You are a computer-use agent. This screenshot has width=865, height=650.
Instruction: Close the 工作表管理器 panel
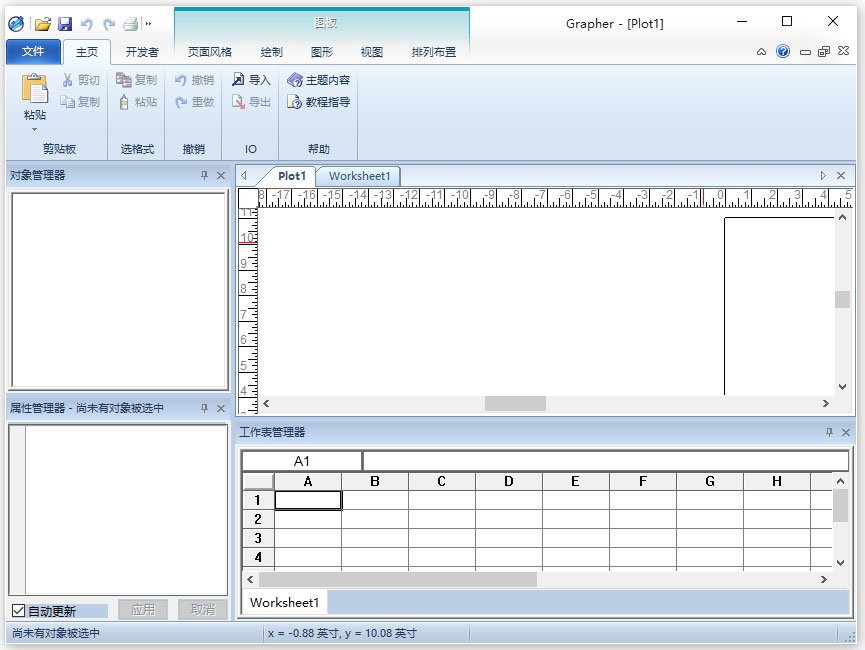point(846,433)
